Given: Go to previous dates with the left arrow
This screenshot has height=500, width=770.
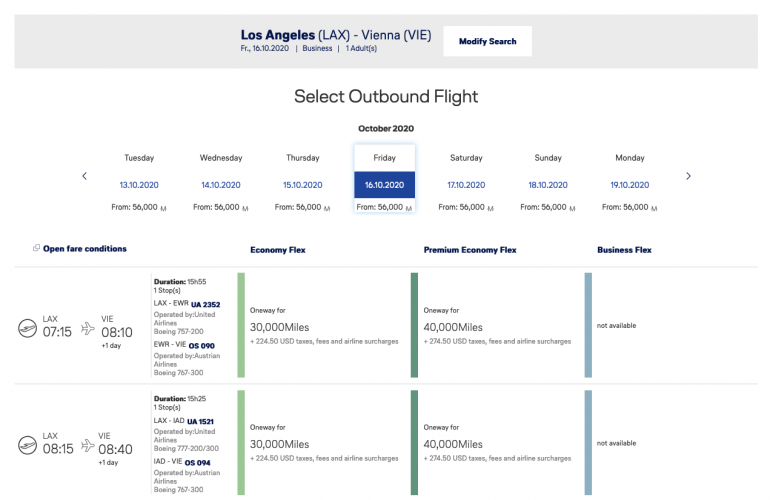Looking at the screenshot, I should [x=84, y=176].
